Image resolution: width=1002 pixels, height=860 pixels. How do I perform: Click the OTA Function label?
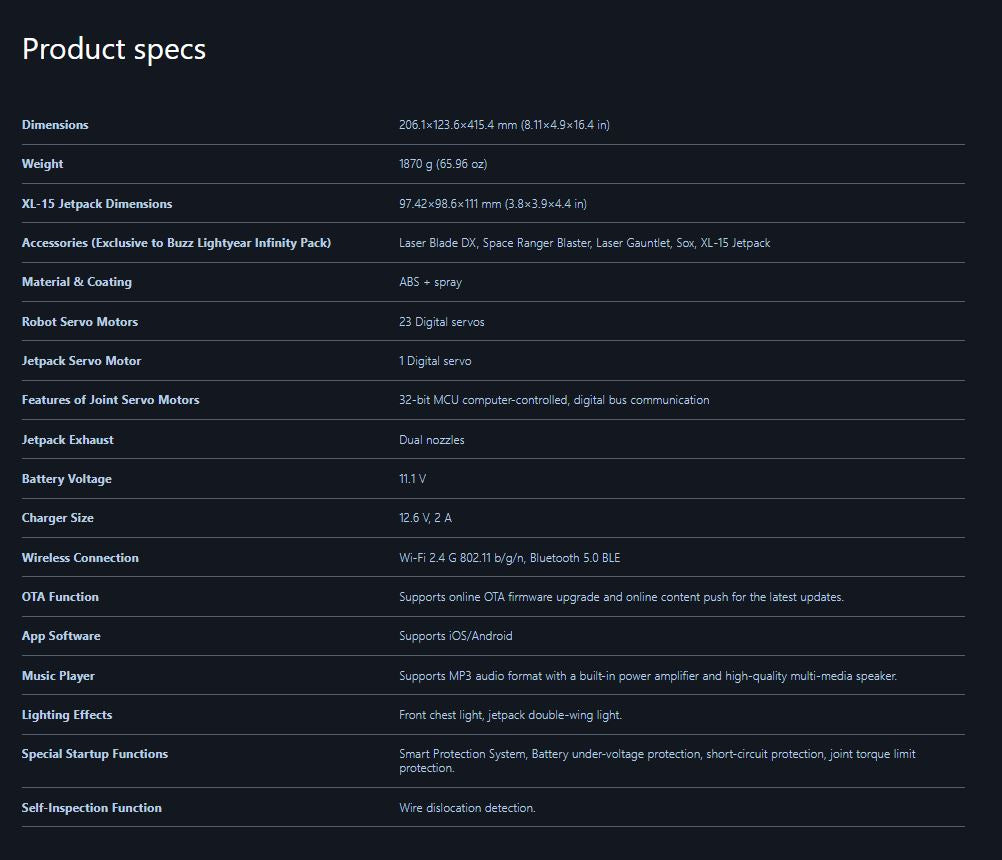[x=60, y=597]
